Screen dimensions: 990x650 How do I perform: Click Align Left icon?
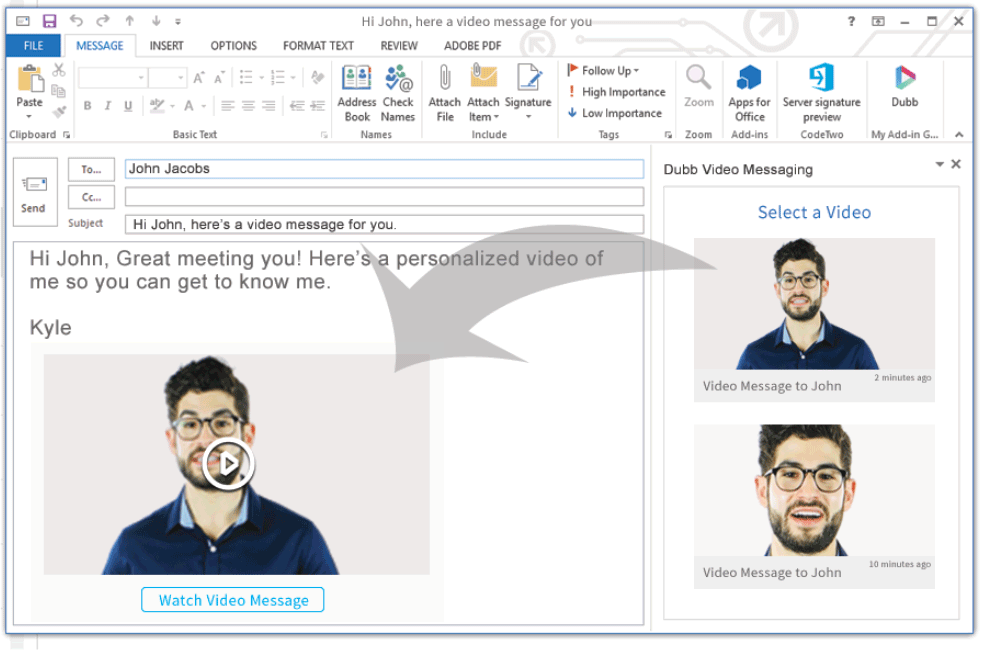pyautogui.click(x=228, y=106)
